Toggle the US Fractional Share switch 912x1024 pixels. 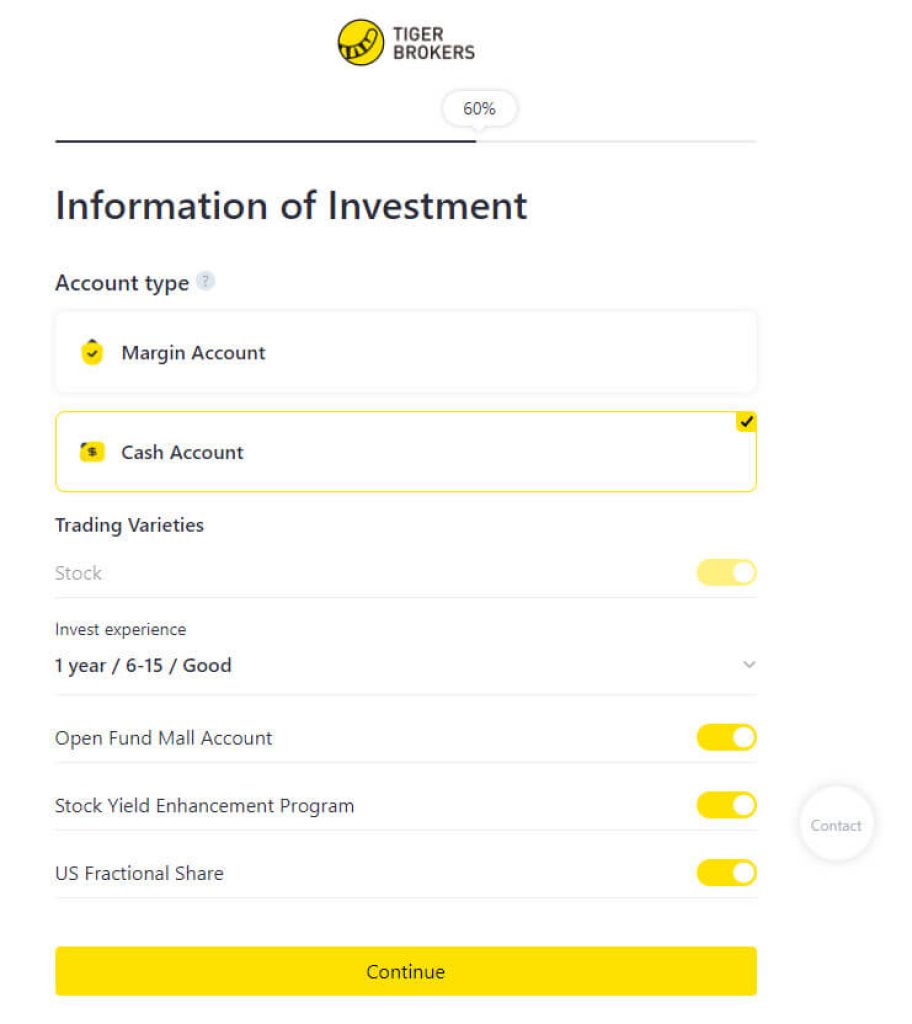point(726,873)
